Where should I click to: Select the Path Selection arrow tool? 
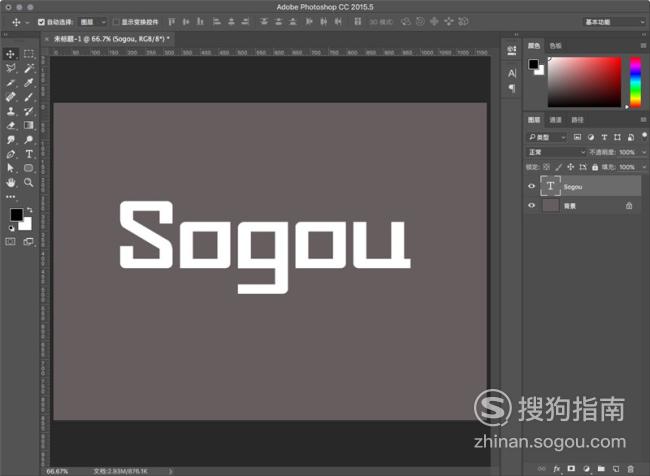(x=11, y=168)
